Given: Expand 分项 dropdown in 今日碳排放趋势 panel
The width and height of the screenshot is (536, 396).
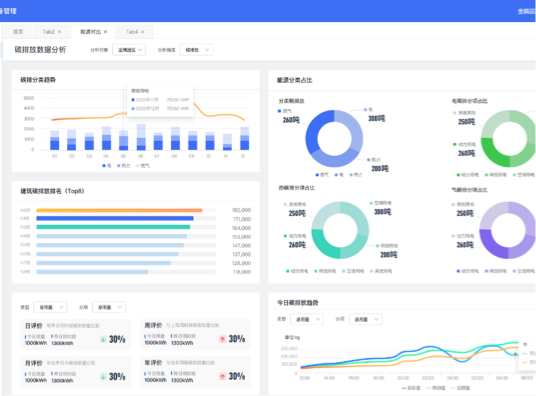Looking at the screenshot, I should tap(365, 319).
